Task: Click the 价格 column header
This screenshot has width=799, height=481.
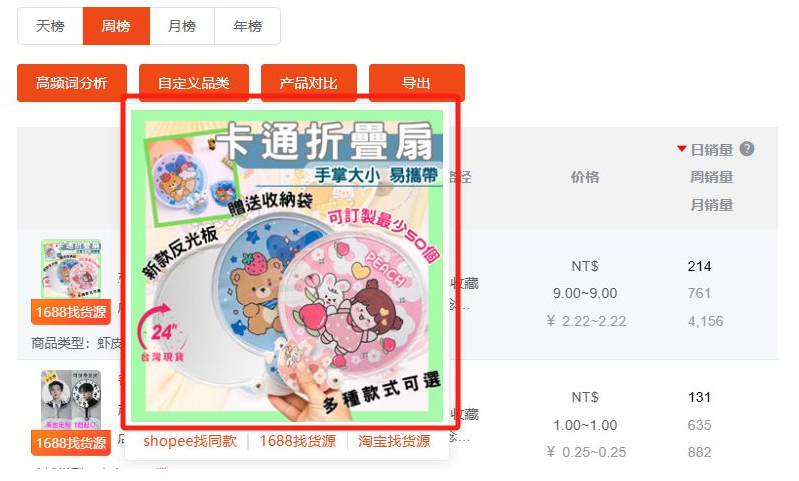Action: (584, 177)
